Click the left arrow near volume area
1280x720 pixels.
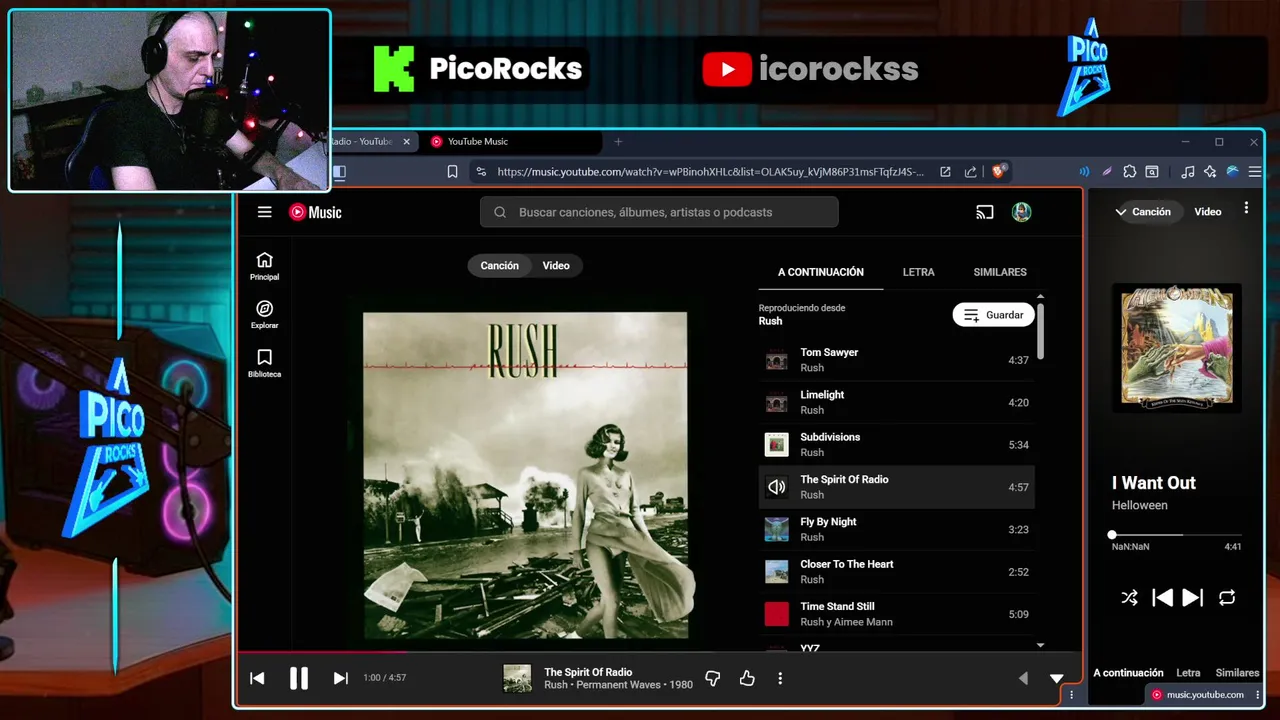1022,678
